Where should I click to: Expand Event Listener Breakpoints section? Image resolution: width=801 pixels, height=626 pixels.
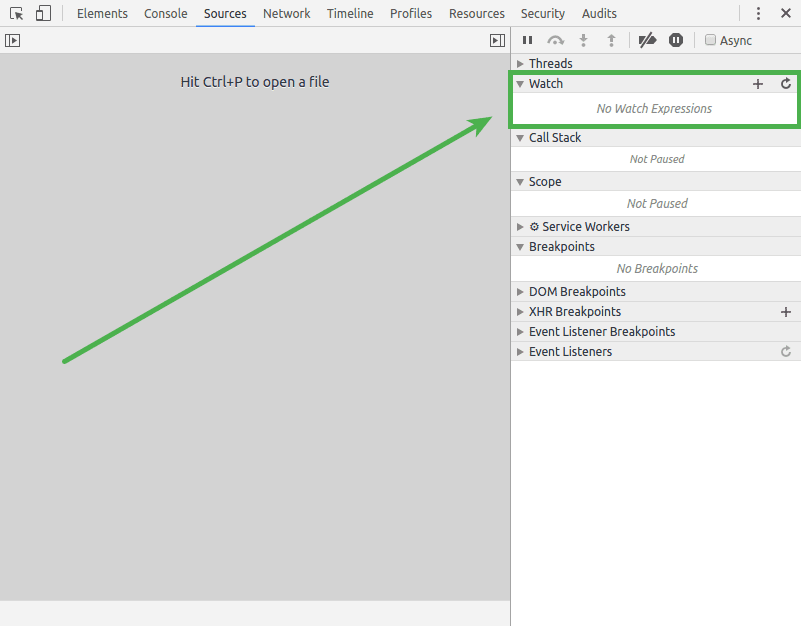point(520,331)
